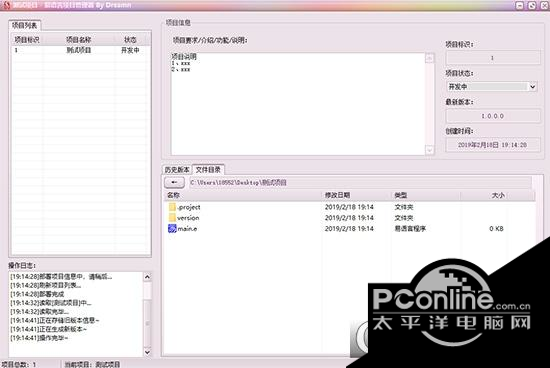Click log entry [19:14:41]正在生成新版本
This screenshot has width=550, height=368.
click(x=48, y=329)
